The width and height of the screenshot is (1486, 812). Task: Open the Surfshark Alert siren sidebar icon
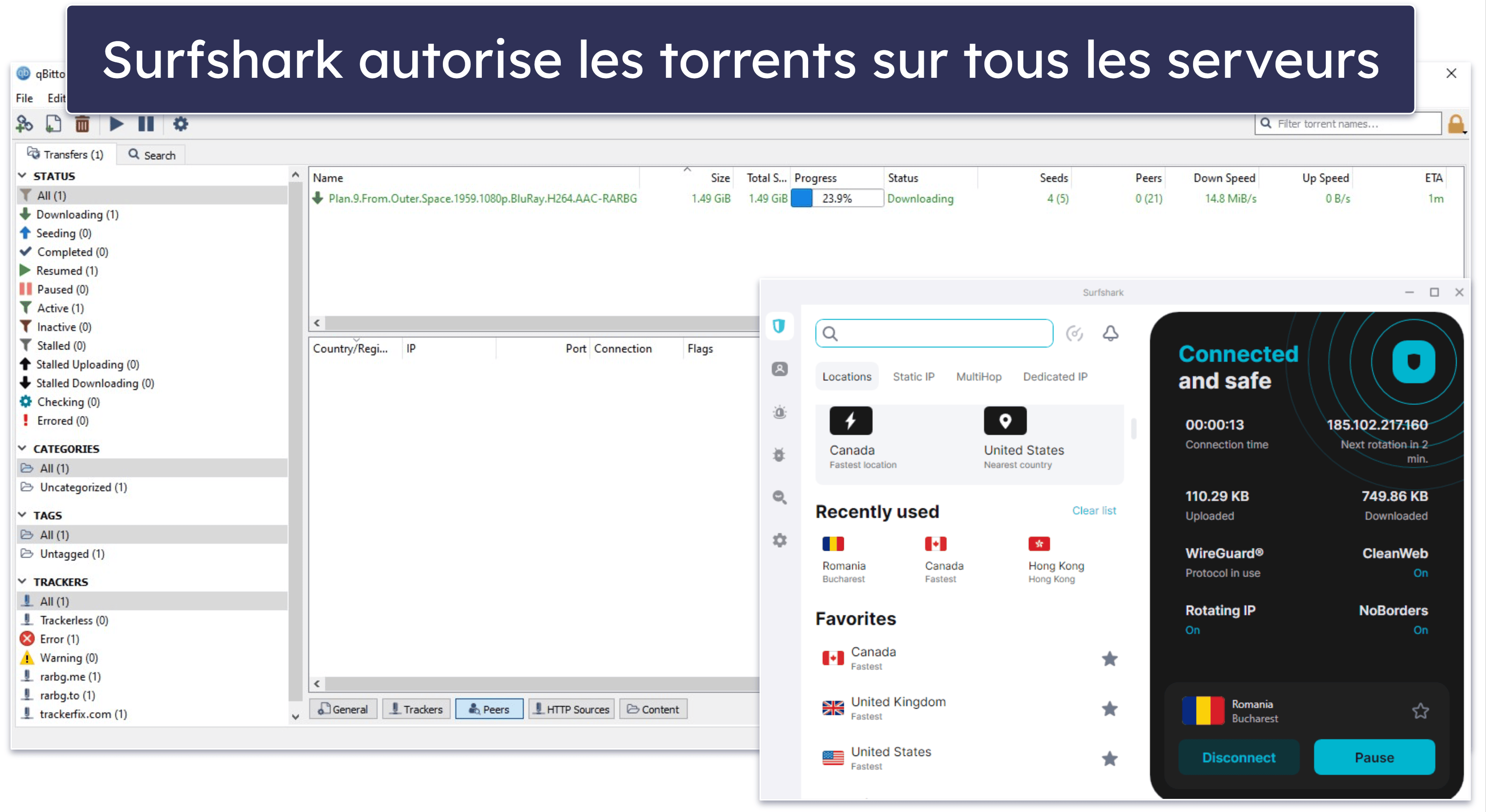point(779,412)
